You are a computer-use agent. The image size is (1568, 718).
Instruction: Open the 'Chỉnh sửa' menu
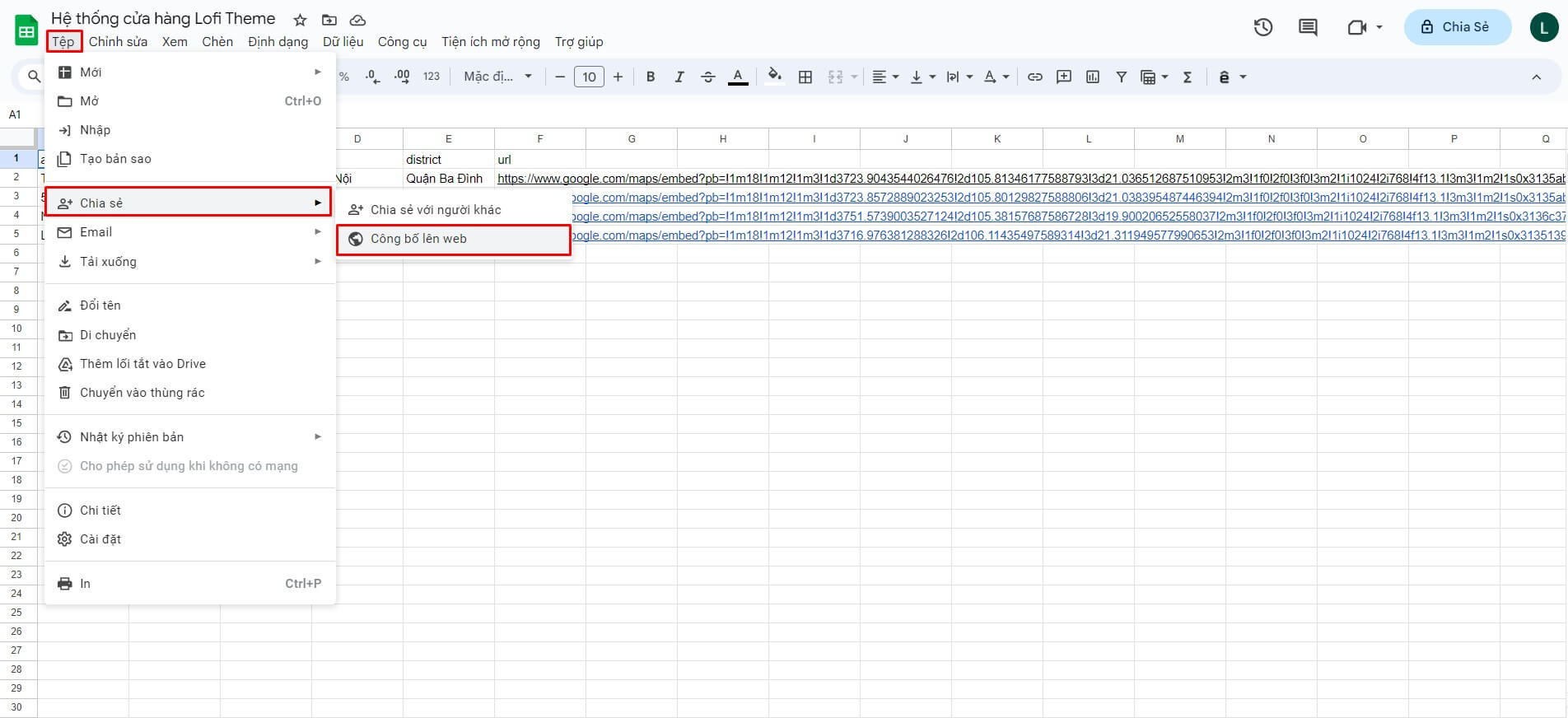(x=118, y=41)
